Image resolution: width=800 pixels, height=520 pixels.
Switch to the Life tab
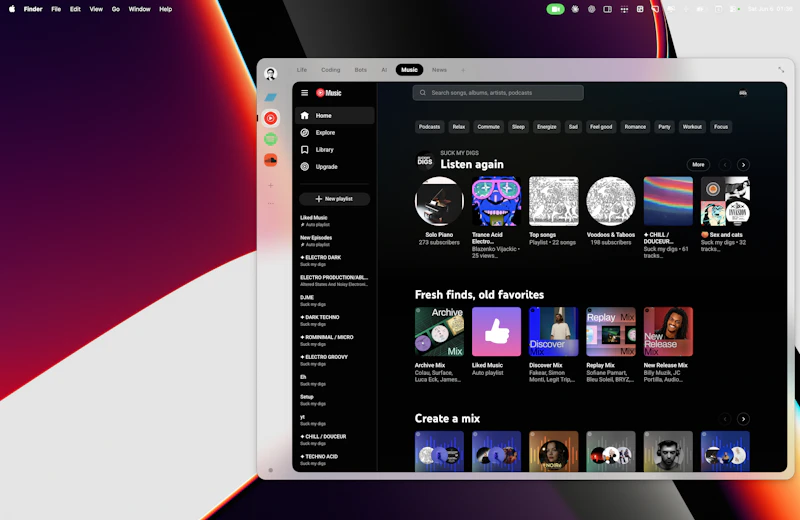point(302,70)
